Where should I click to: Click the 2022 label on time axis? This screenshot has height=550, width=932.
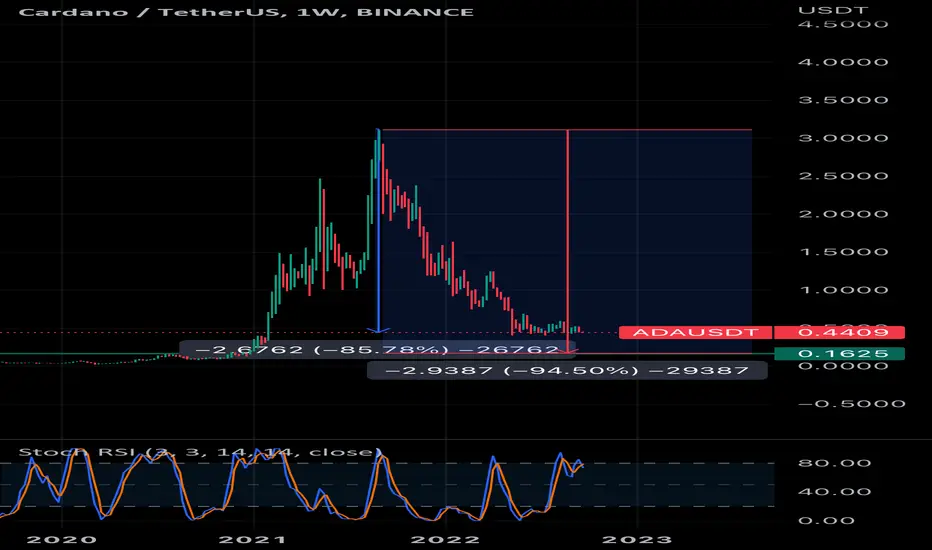click(x=445, y=540)
